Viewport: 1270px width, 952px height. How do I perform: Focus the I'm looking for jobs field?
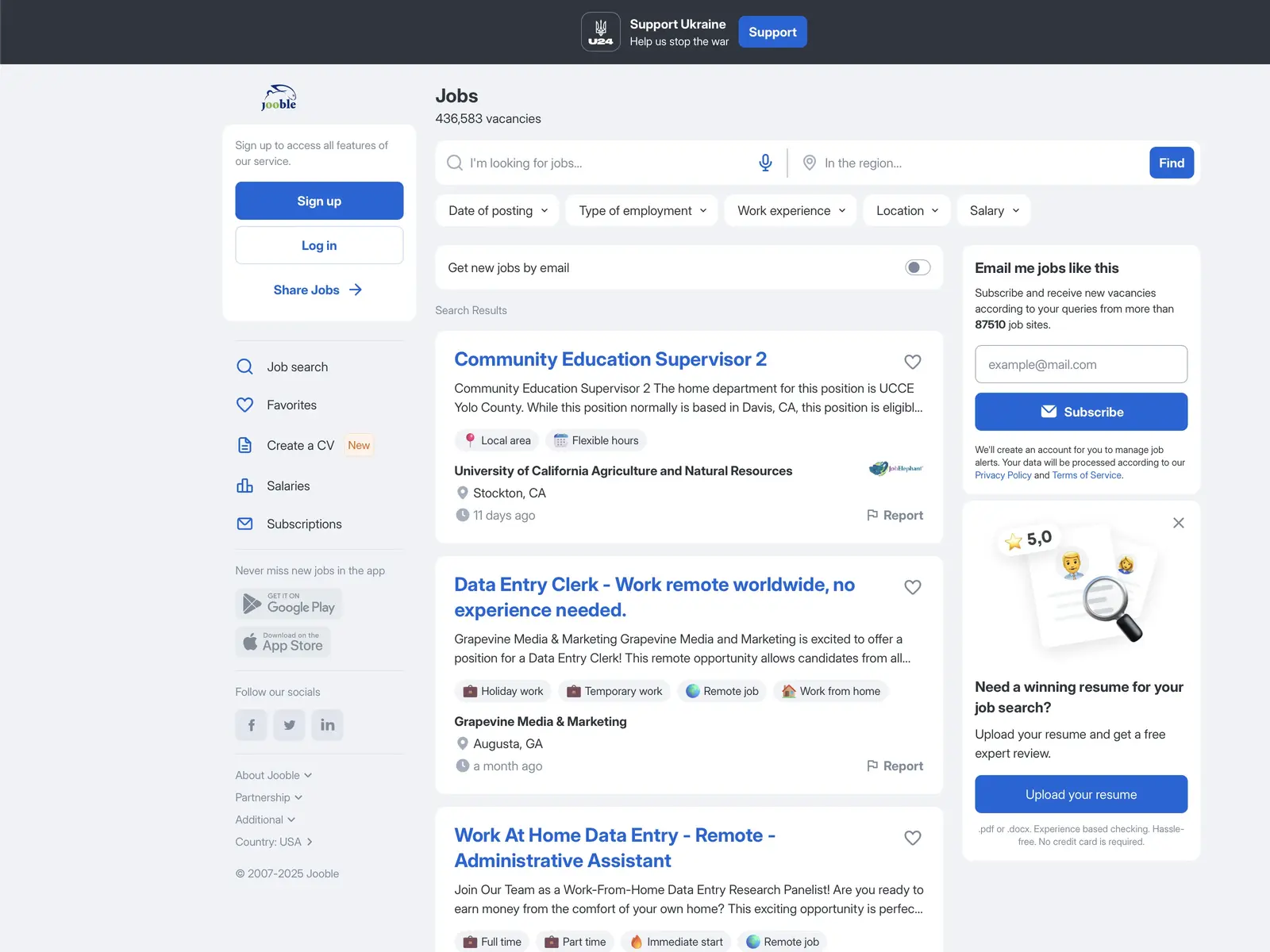tap(610, 163)
